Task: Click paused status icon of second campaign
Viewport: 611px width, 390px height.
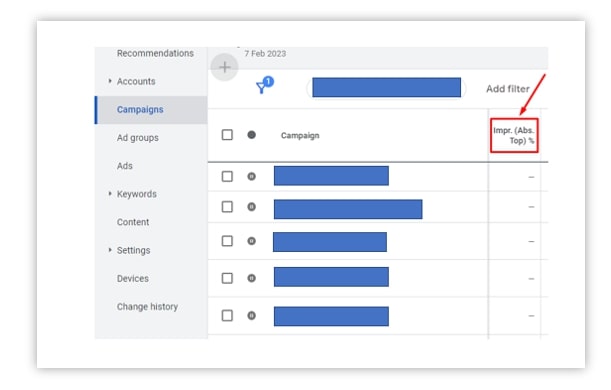Action: (252, 207)
